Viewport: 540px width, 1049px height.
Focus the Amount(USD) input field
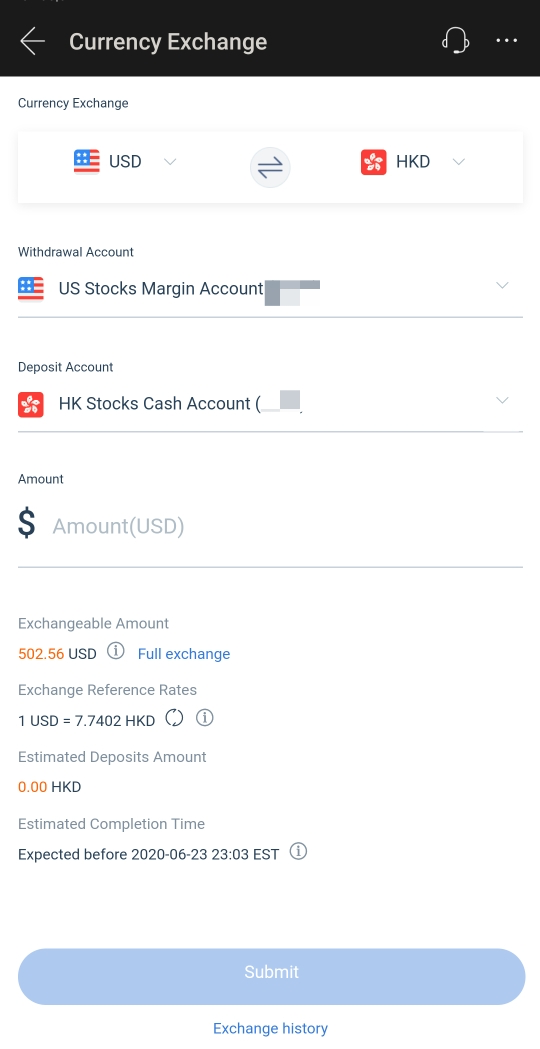(270, 527)
